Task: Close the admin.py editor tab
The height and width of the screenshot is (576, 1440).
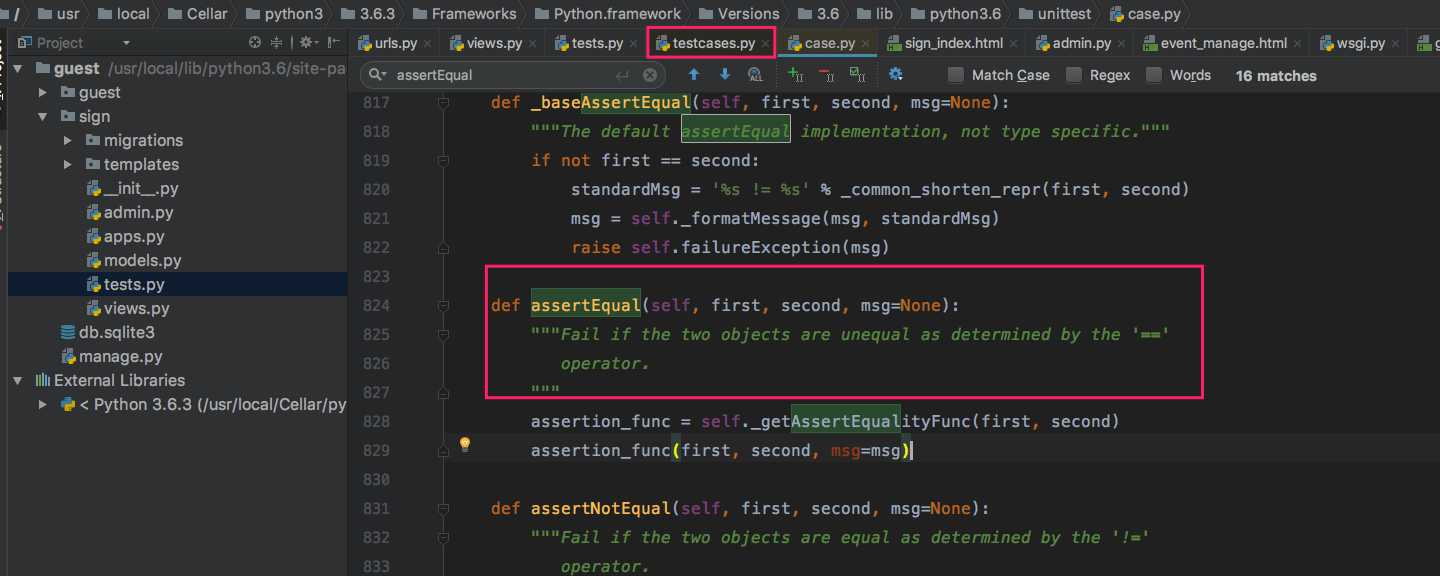Action: pyautogui.click(x=1122, y=44)
